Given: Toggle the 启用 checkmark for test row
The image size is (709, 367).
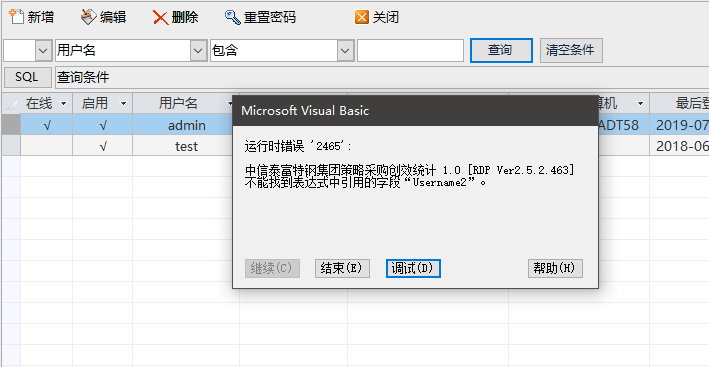Looking at the screenshot, I should click(x=103, y=146).
